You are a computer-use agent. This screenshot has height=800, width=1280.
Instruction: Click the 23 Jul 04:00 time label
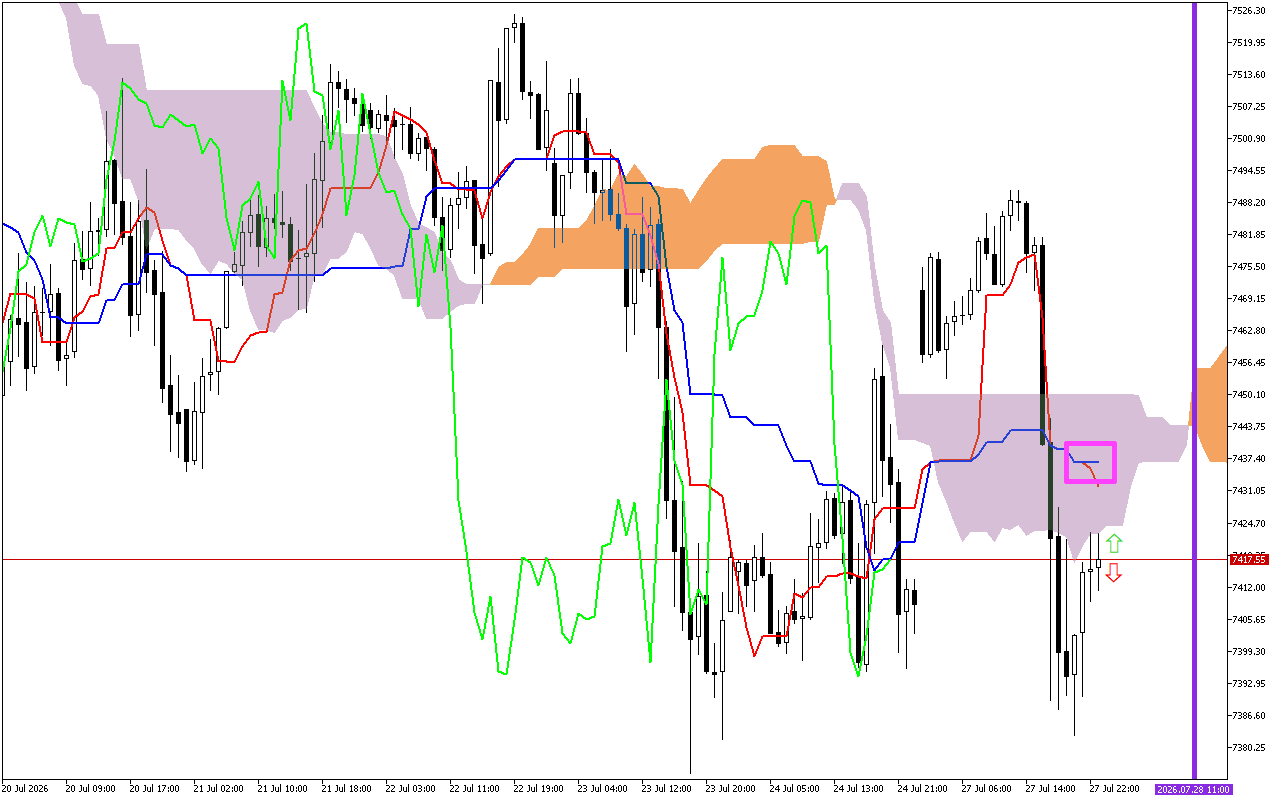click(602, 789)
